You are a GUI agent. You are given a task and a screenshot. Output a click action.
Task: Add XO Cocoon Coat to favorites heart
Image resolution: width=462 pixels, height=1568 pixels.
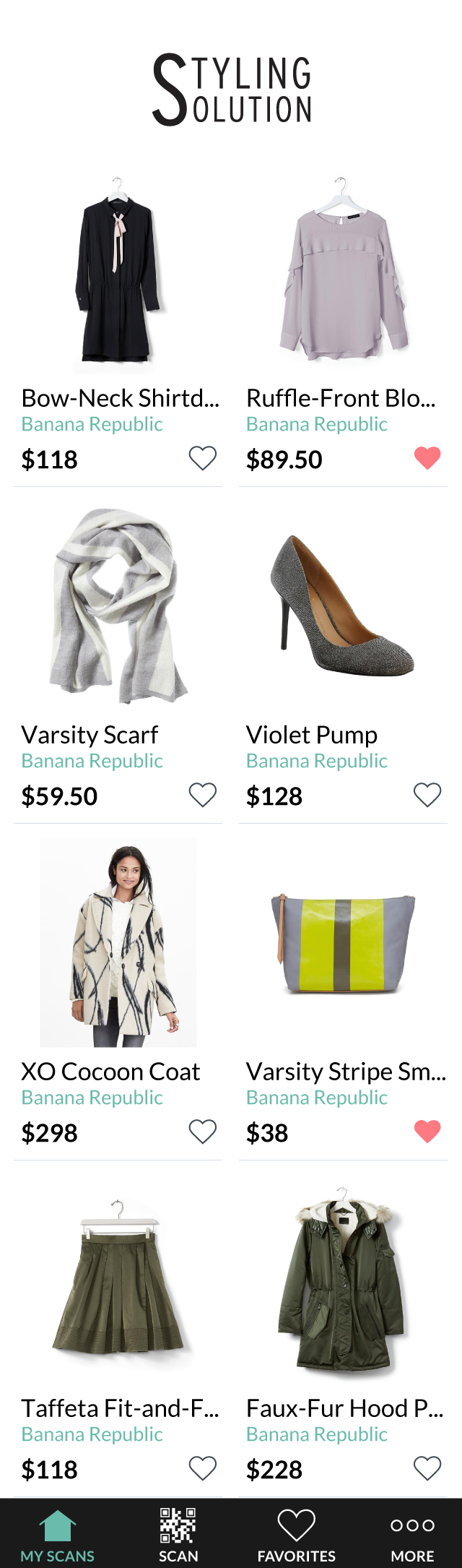coord(203,1132)
